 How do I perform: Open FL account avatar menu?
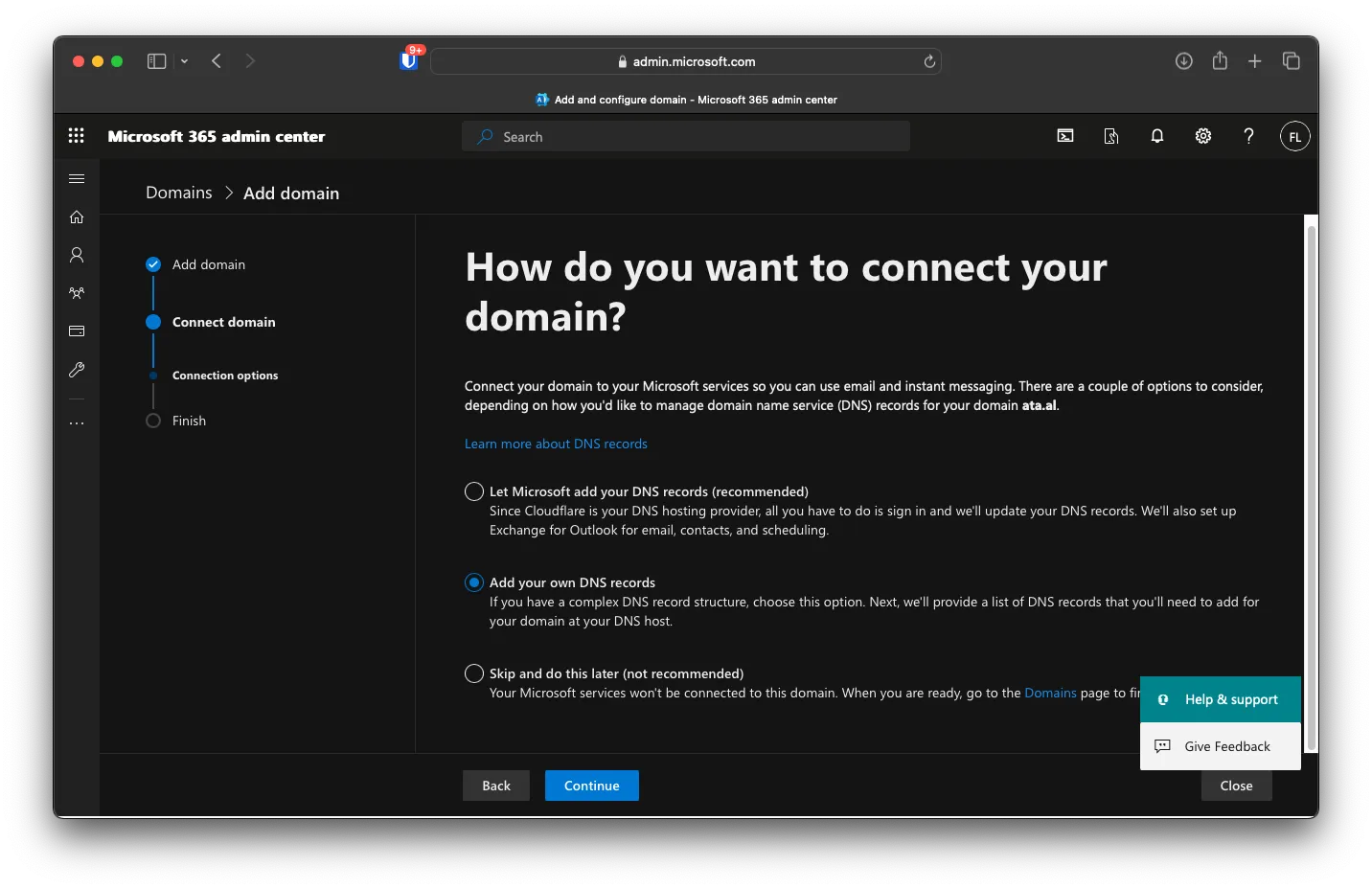(x=1294, y=136)
